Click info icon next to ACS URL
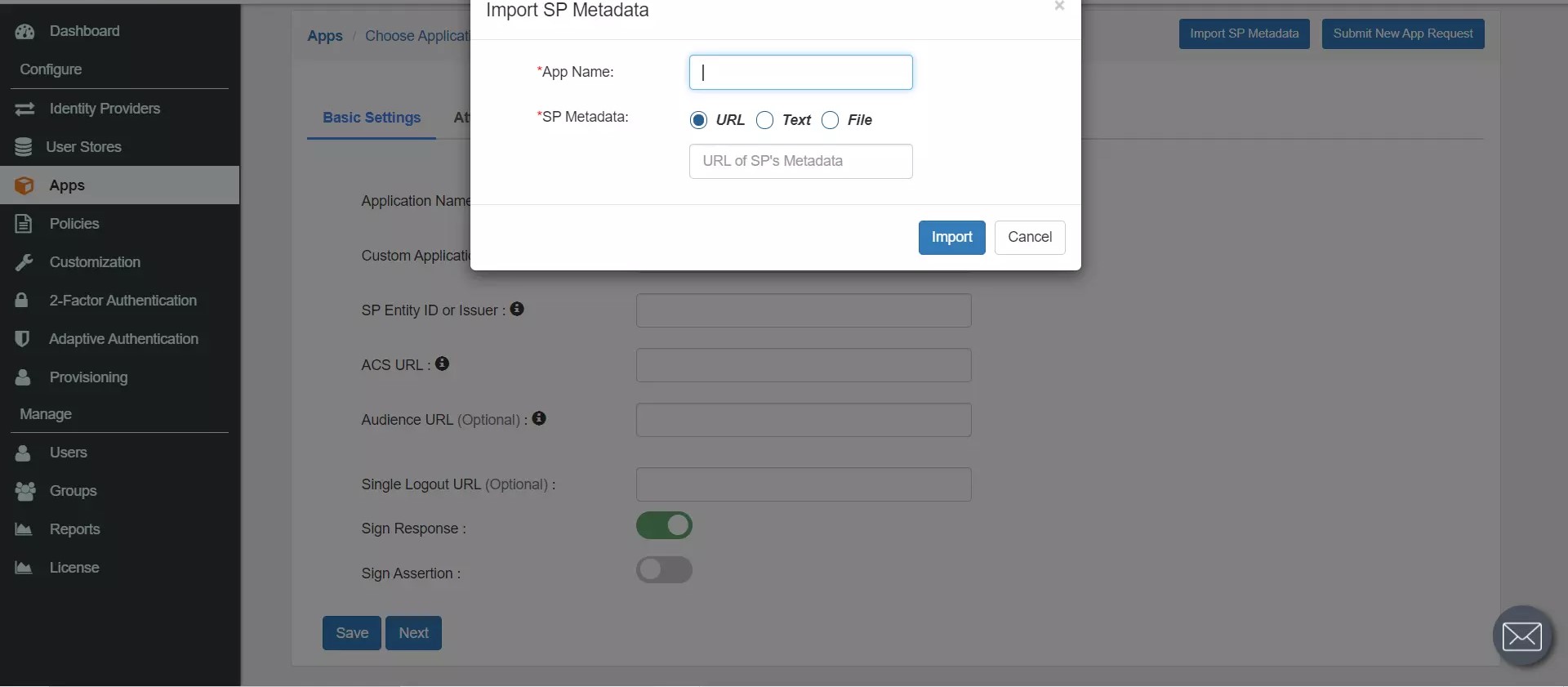The width and height of the screenshot is (1568, 687). pyautogui.click(x=442, y=364)
